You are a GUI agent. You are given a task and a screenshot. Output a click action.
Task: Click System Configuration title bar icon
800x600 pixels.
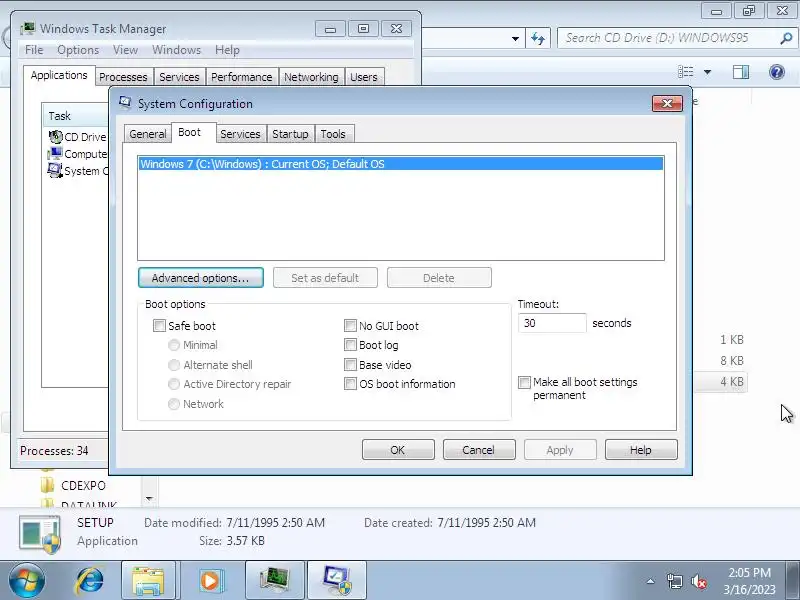point(125,103)
